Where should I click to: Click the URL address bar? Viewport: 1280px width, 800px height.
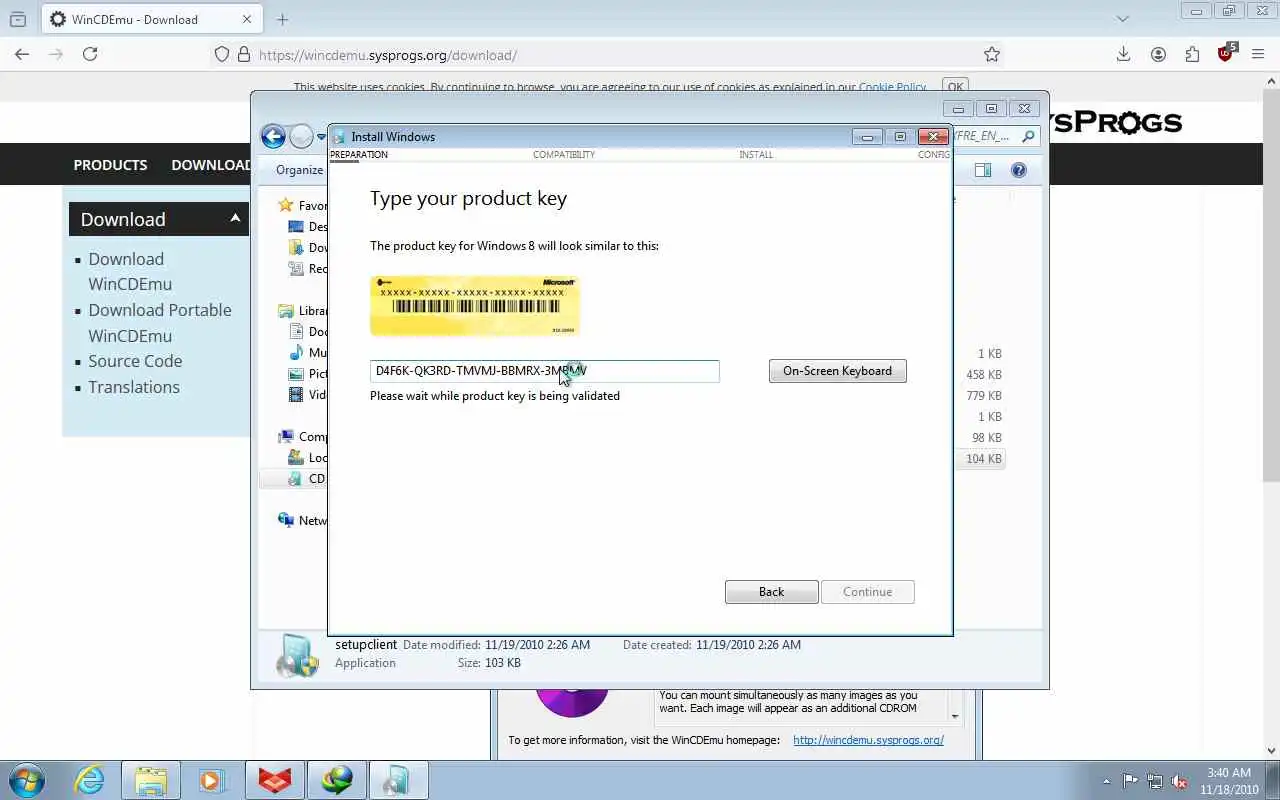[x=610, y=55]
